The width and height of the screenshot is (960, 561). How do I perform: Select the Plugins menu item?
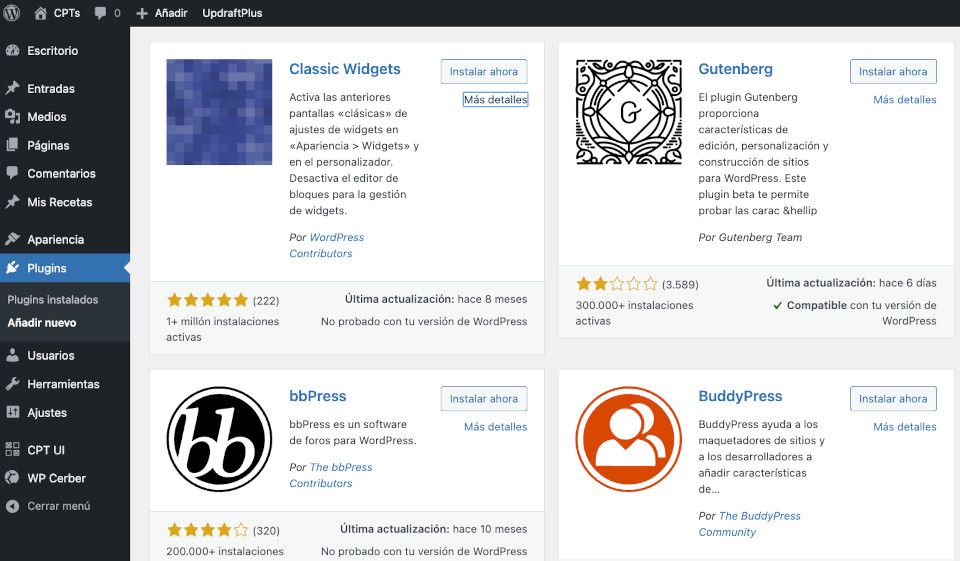(x=65, y=268)
